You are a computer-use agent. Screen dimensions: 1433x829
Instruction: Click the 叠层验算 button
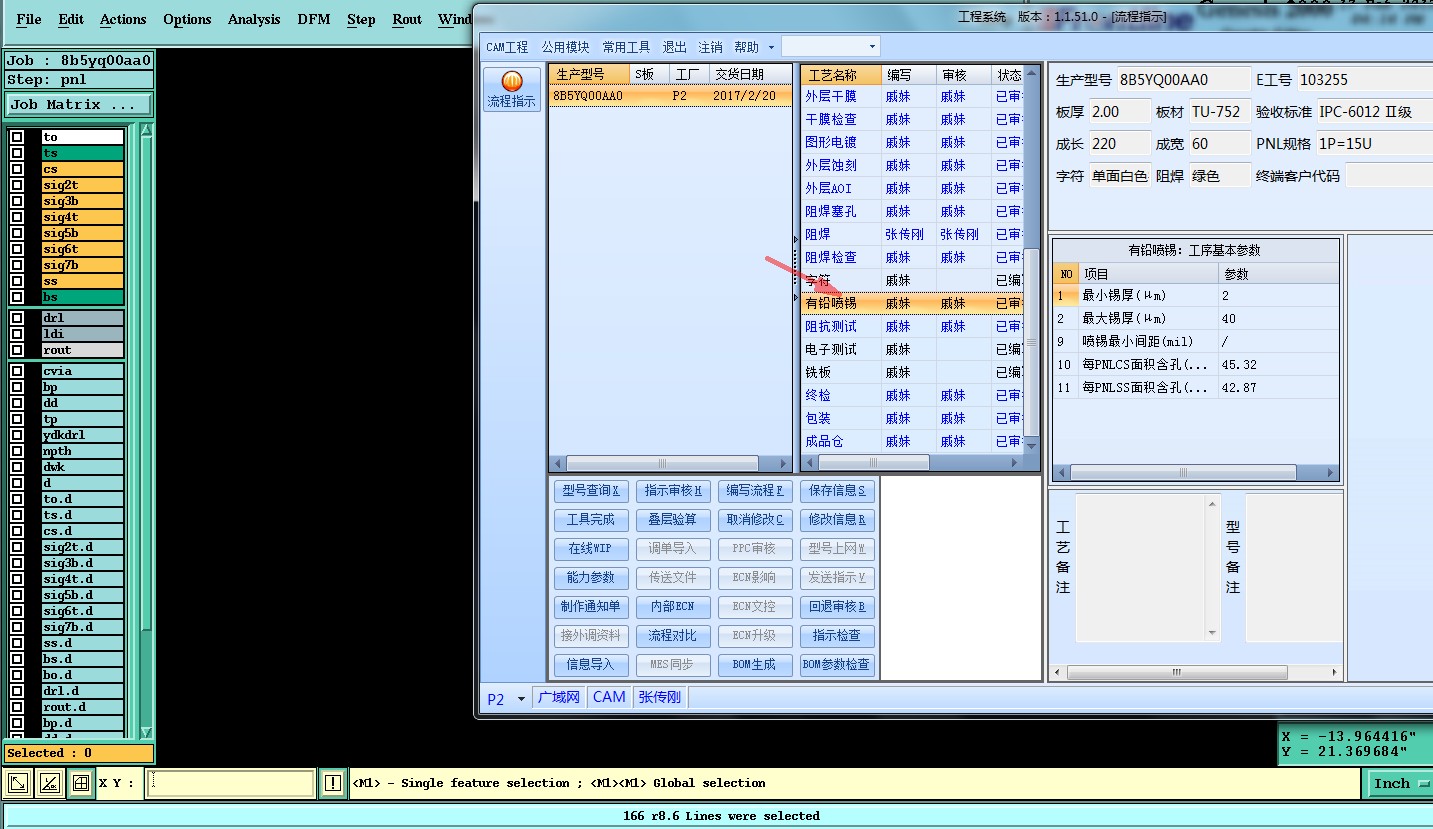673,520
